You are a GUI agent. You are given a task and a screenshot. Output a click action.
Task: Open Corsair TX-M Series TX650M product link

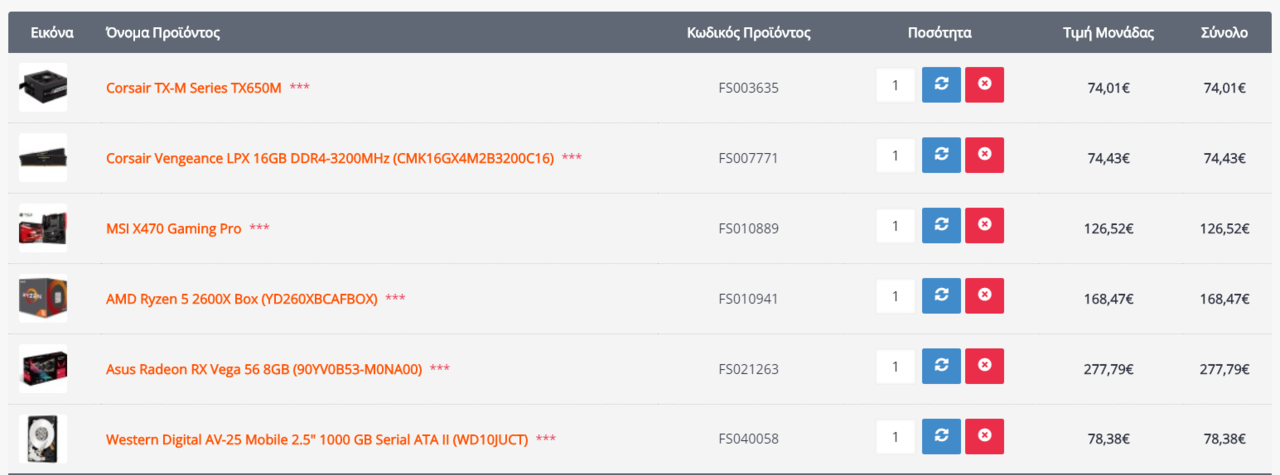click(194, 88)
